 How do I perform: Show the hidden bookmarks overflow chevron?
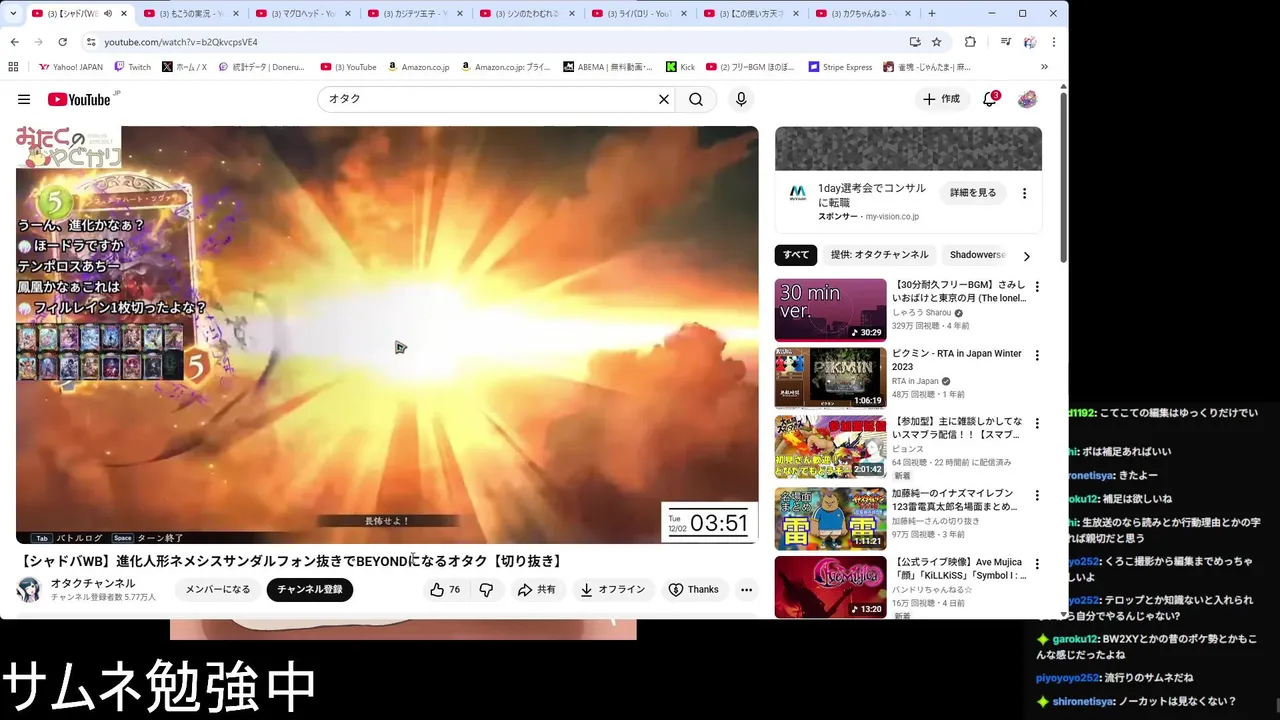point(1044,67)
